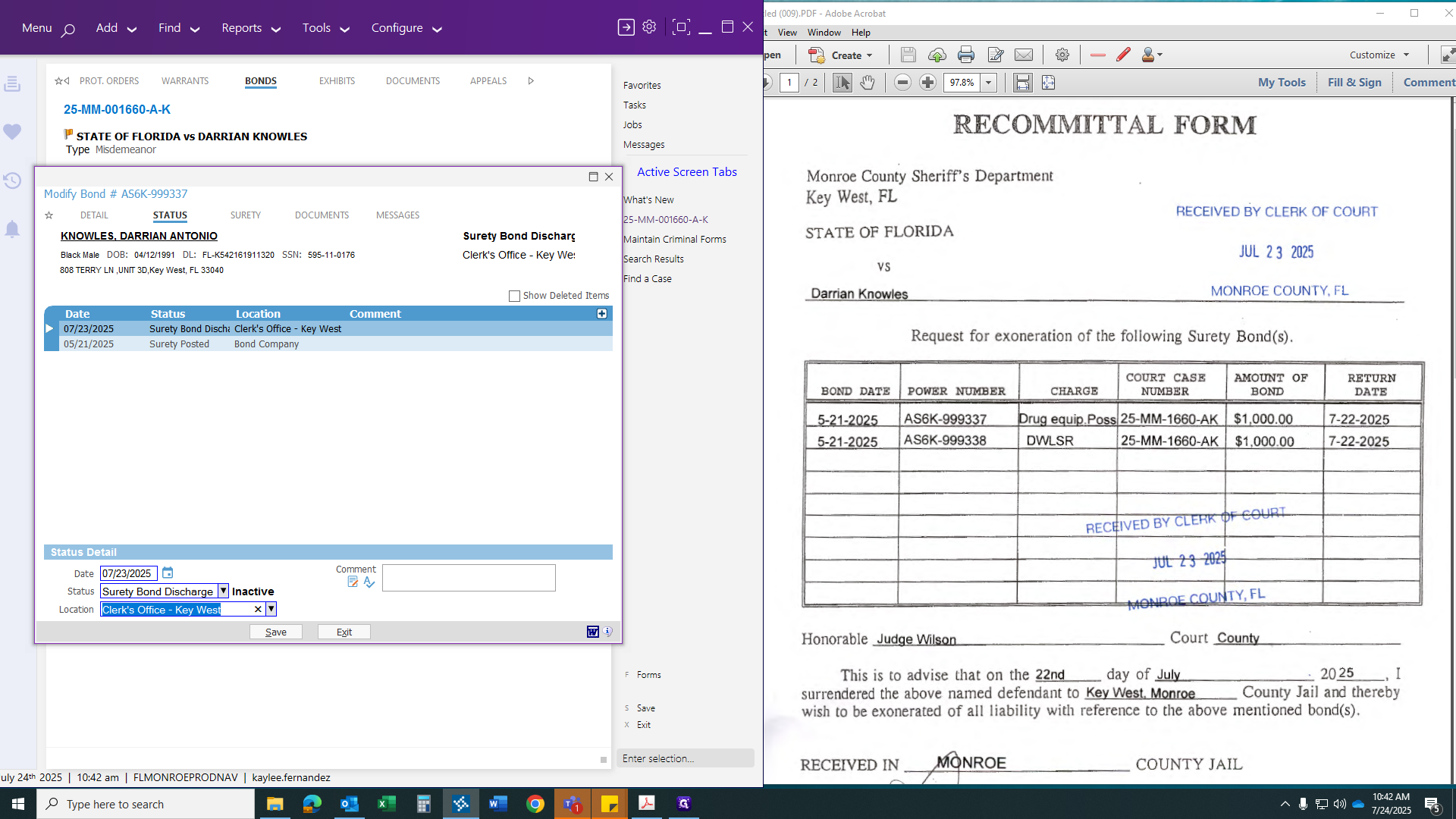Enable the Show Deleted Items checkbox

[x=514, y=296]
